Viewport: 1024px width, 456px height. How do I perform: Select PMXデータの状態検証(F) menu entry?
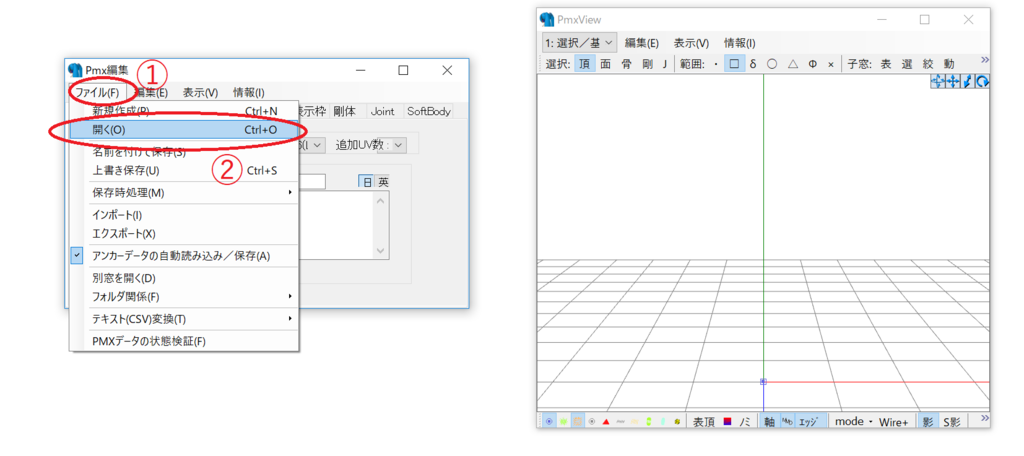coord(185,341)
